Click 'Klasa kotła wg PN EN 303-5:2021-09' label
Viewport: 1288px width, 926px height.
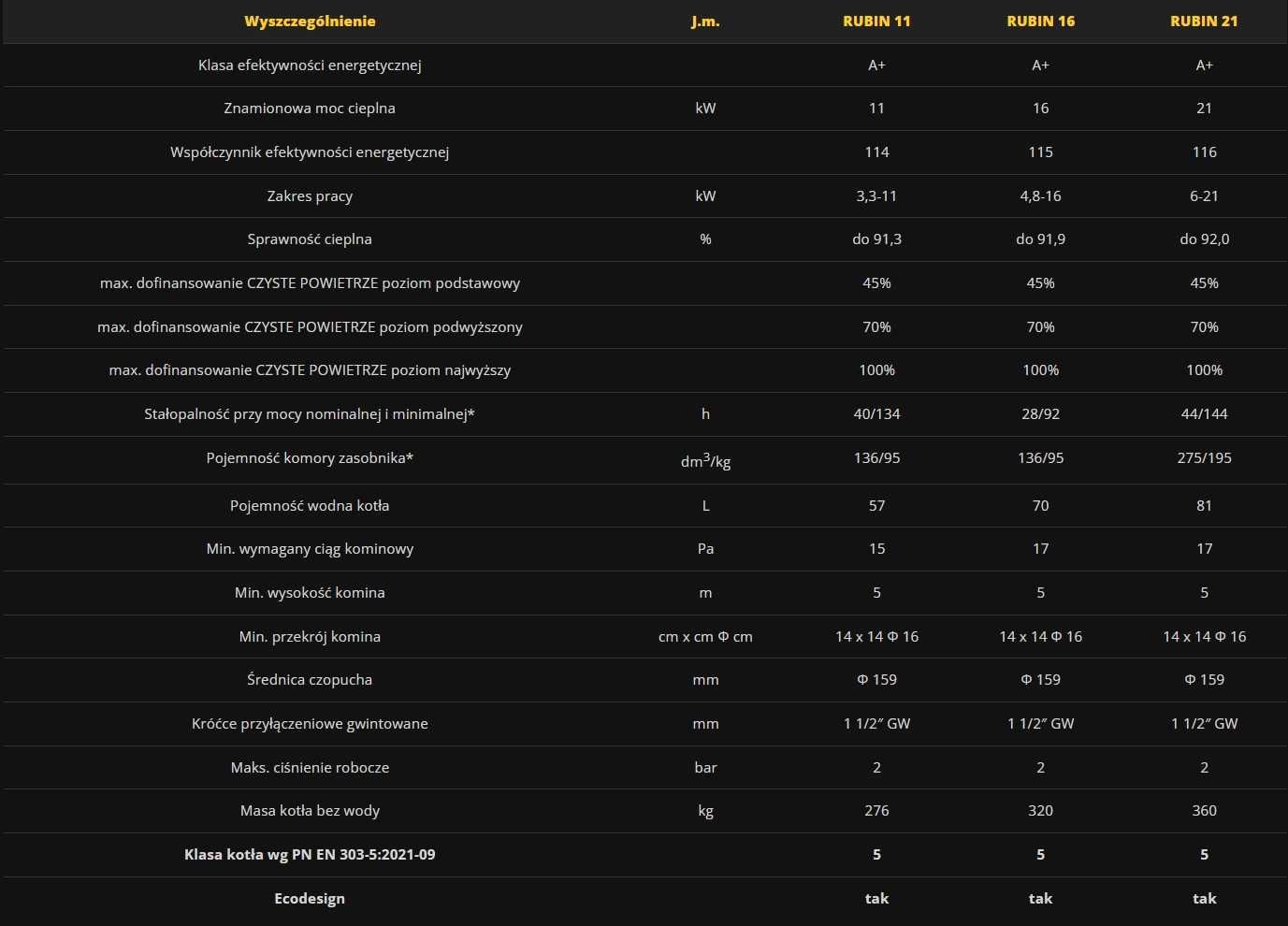pos(310,855)
